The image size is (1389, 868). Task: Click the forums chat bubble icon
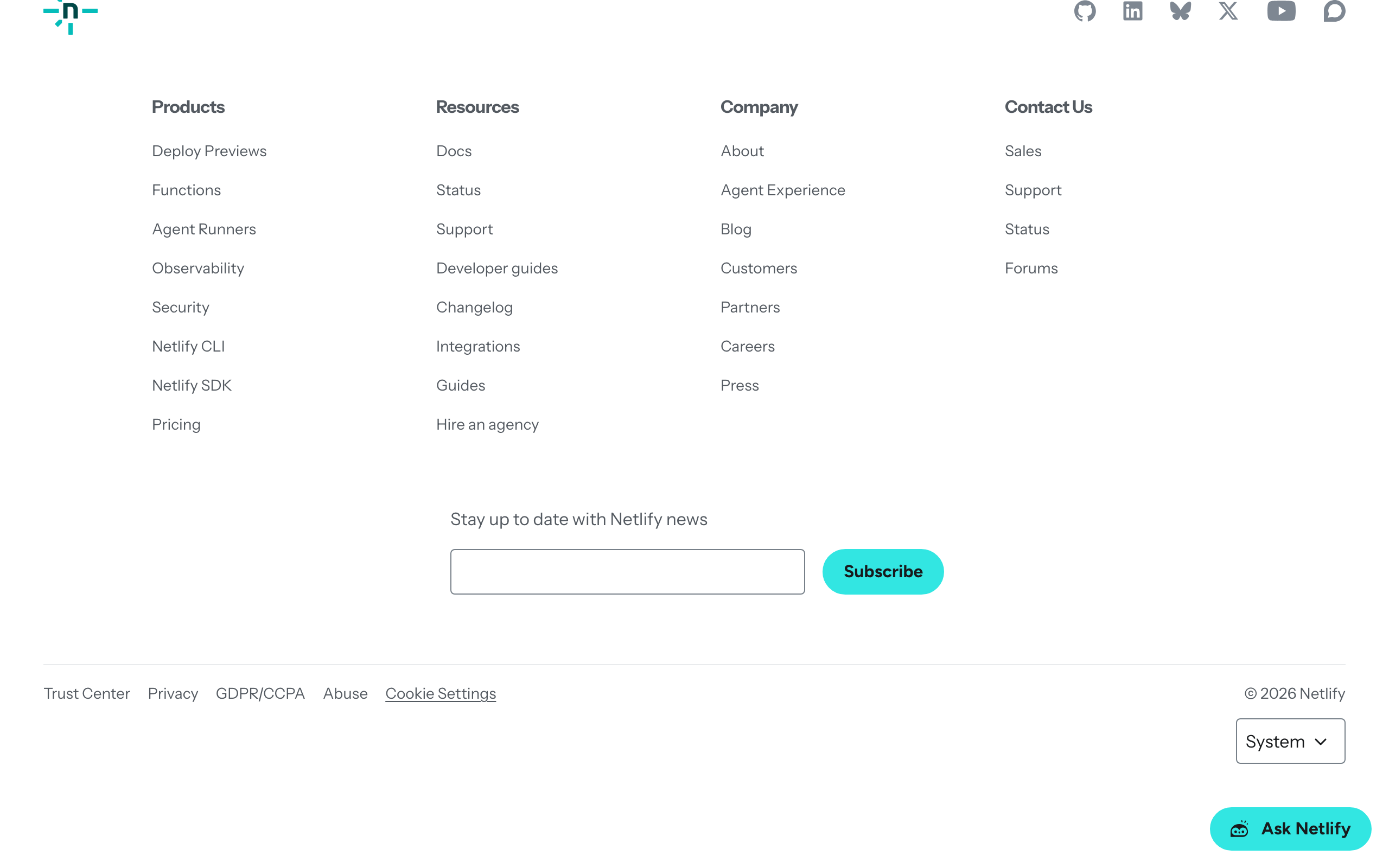pos(1334,11)
